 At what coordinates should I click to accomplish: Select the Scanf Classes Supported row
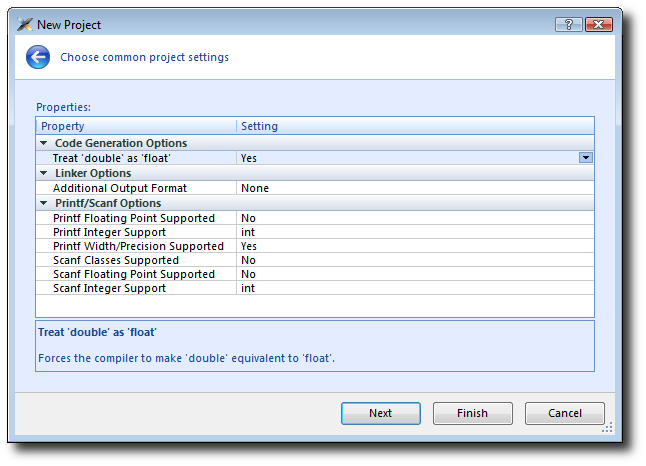coord(116,260)
